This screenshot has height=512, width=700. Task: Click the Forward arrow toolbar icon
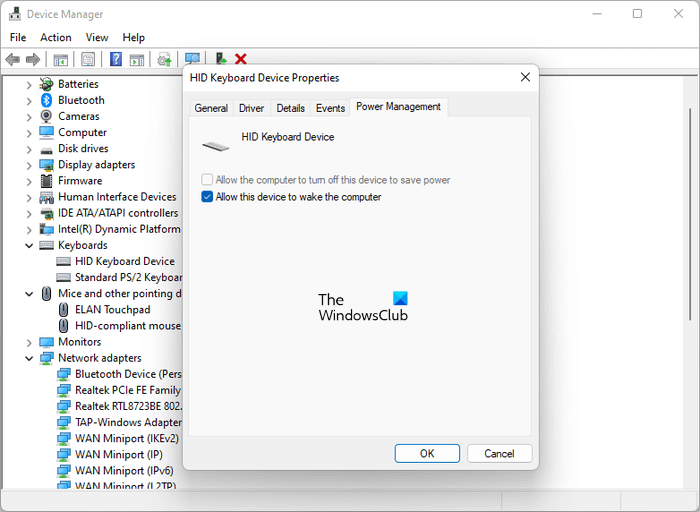[x=33, y=59]
